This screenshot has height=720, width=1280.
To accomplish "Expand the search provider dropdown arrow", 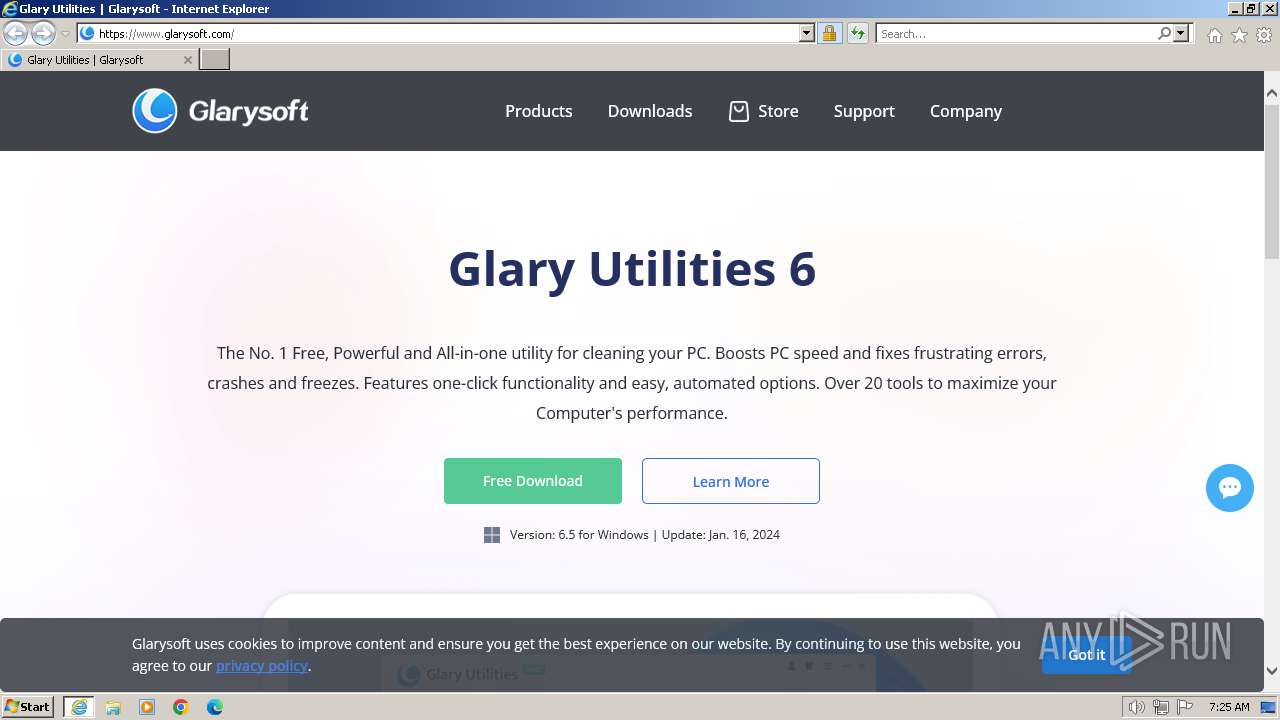I will pyautogui.click(x=1181, y=34).
